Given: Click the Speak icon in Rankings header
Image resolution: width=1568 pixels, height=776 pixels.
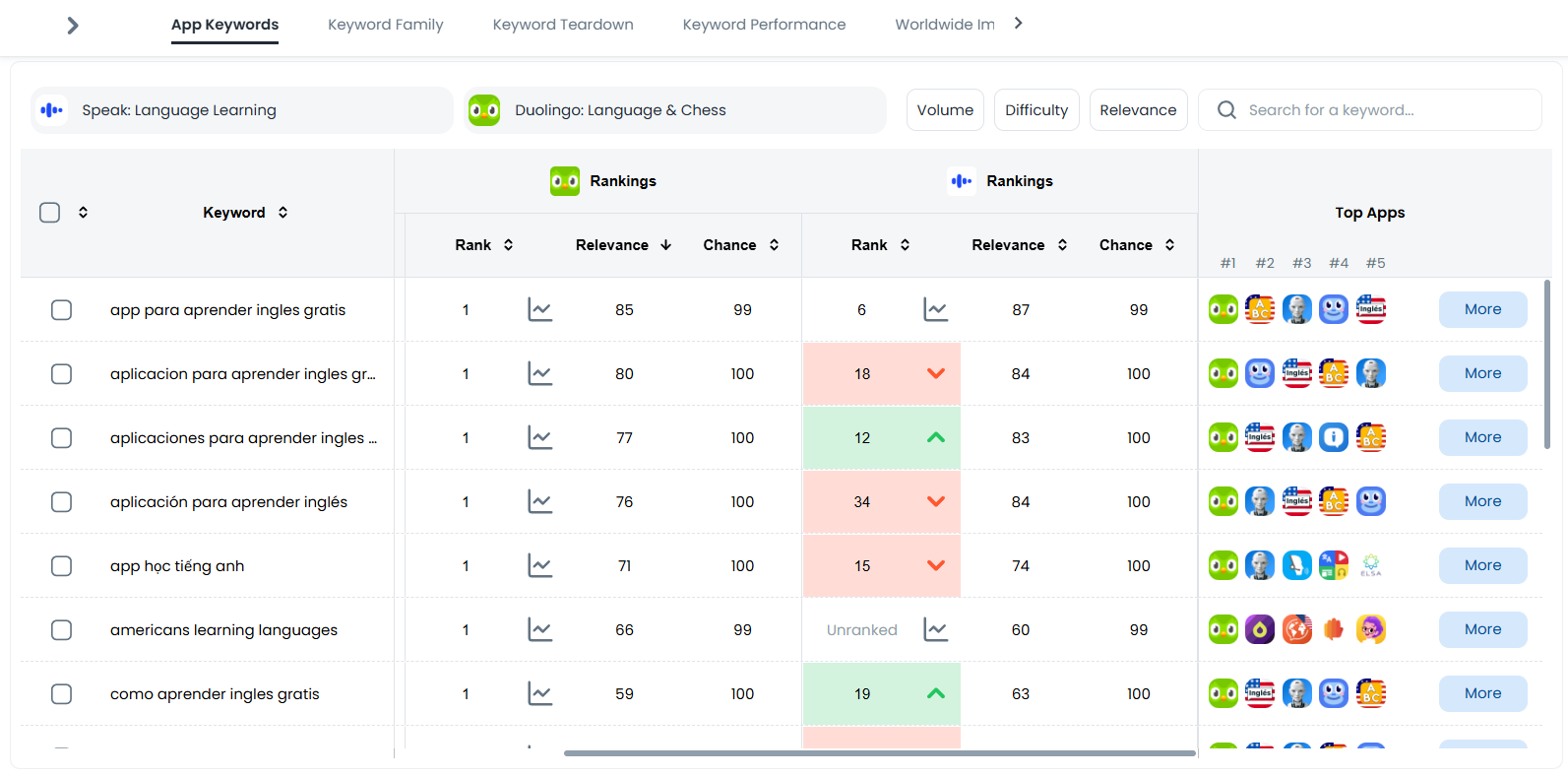Looking at the screenshot, I should coord(962,181).
